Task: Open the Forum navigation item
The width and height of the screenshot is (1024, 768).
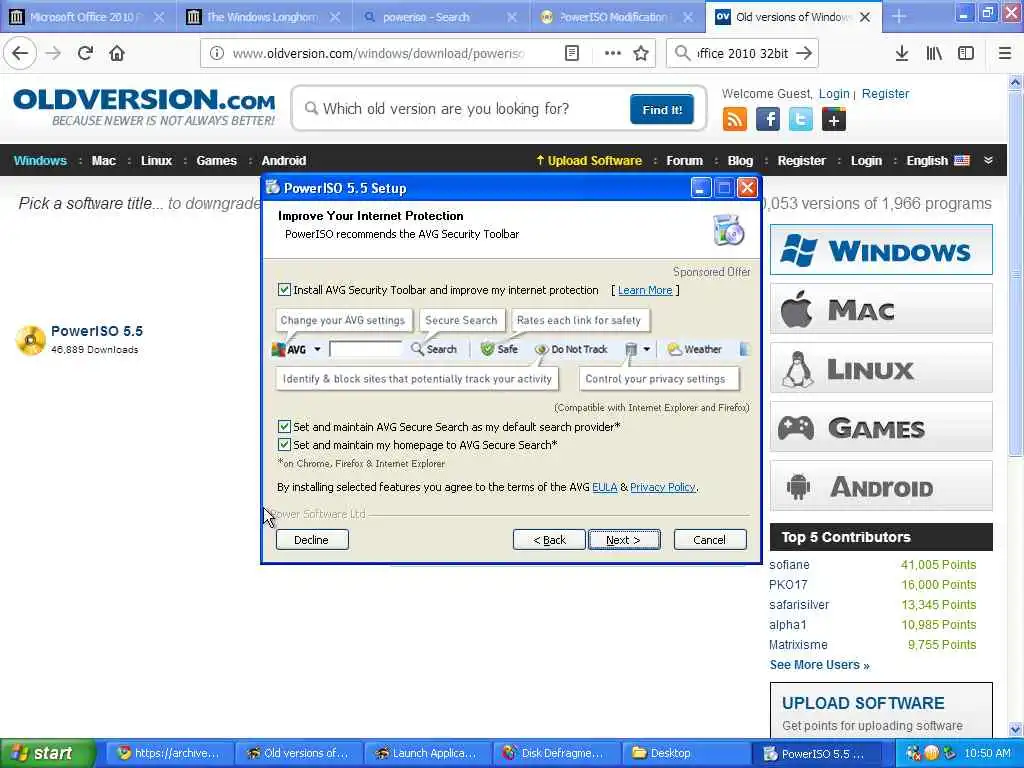Action: 684,161
